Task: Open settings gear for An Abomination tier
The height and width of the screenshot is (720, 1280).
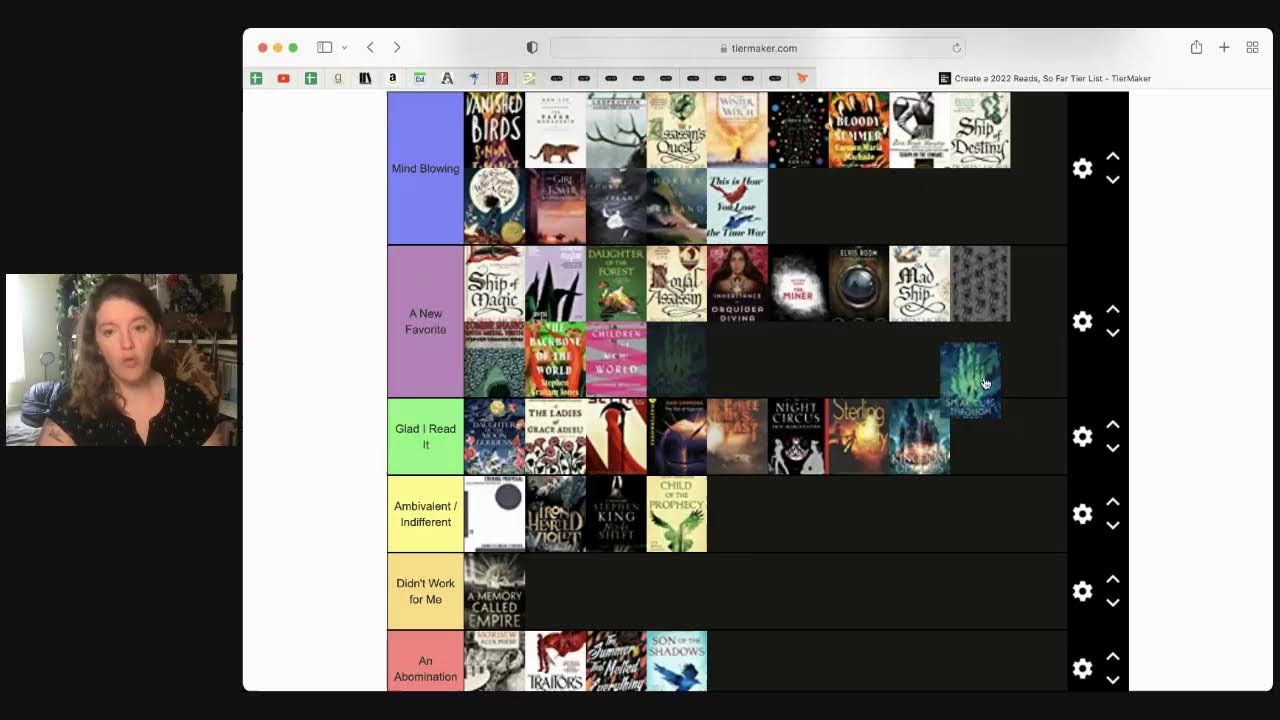Action: 1082,668
